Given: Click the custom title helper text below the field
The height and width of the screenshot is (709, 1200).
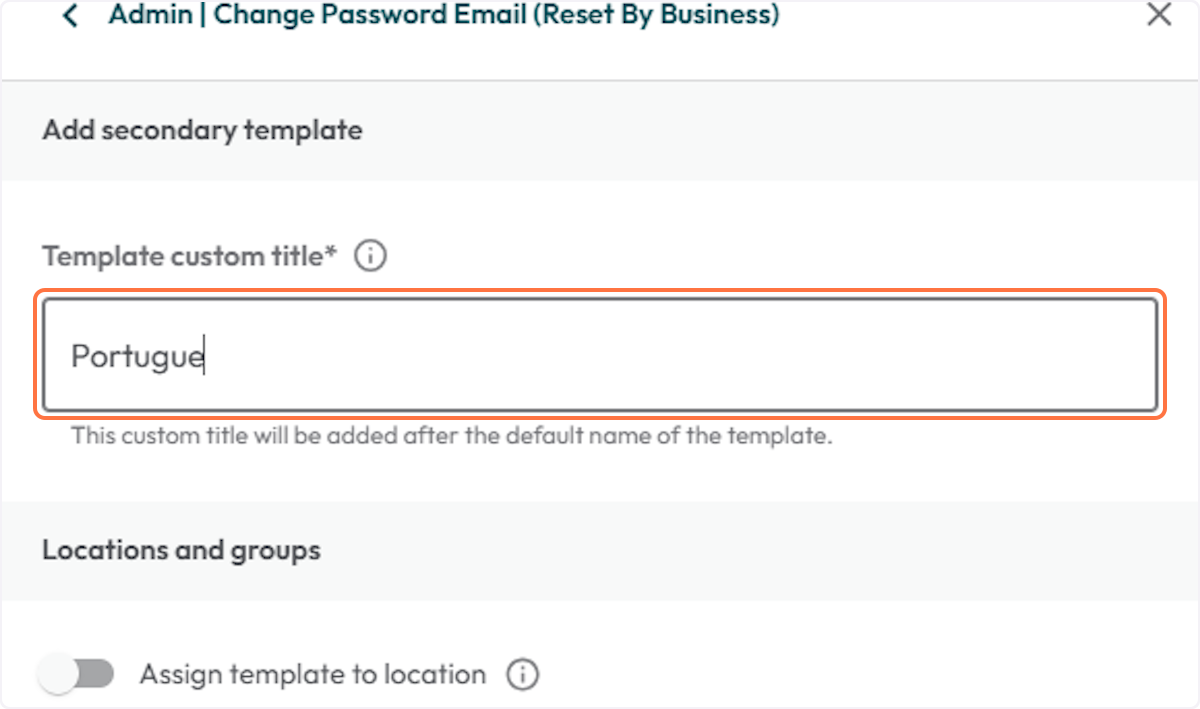Looking at the screenshot, I should 451,437.
